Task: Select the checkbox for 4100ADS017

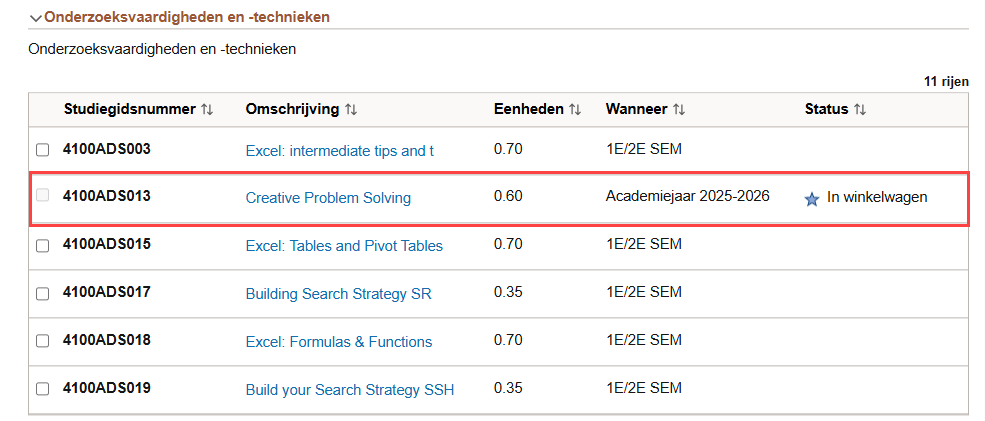Action: coord(42,293)
